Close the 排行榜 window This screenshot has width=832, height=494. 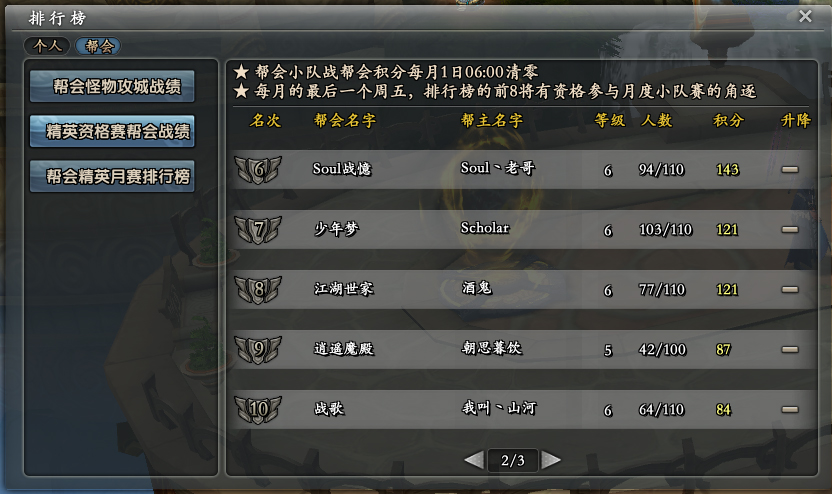tap(805, 16)
